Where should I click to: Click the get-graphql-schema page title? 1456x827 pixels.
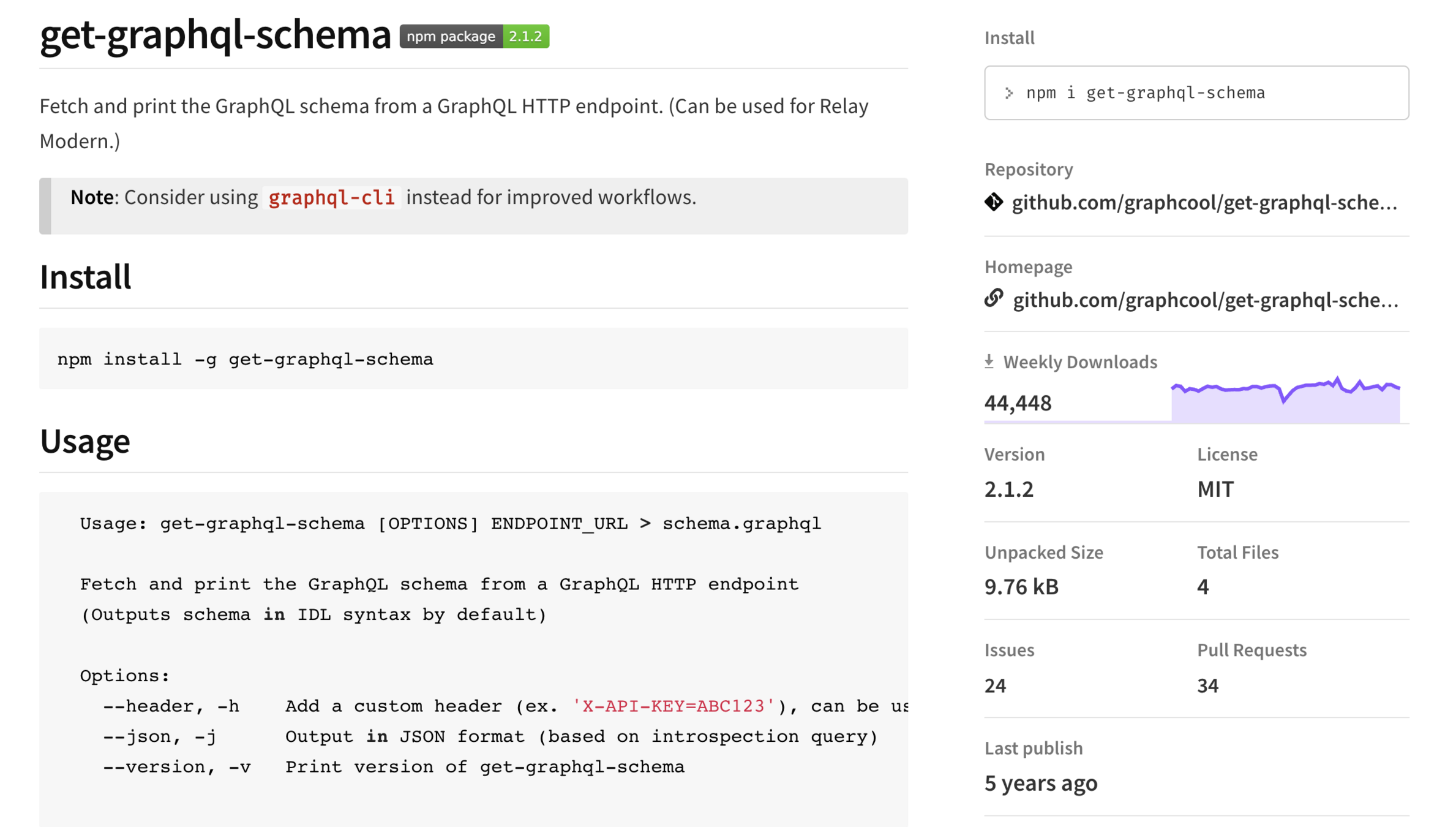215,35
